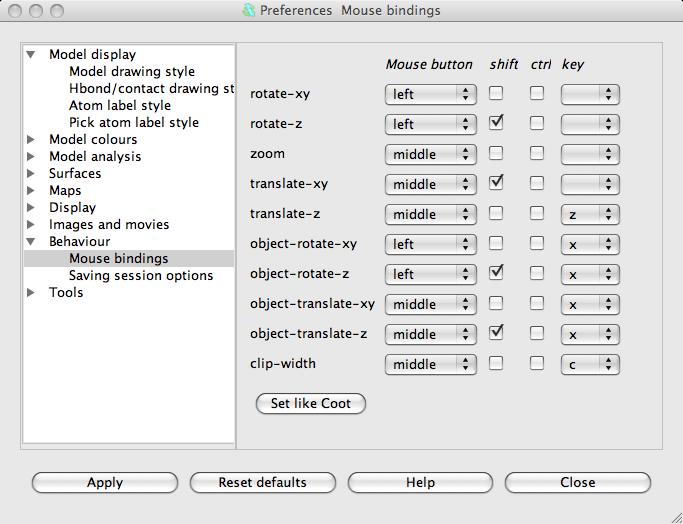Select Model drawing style item
This screenshot has height=524, width=683.
click(132, 72)
